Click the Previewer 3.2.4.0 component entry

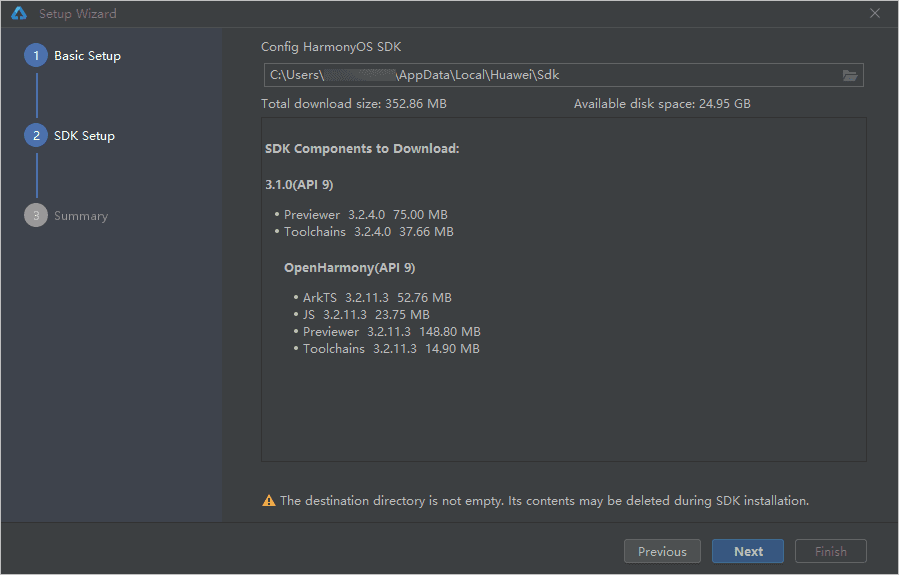point(365,215)
